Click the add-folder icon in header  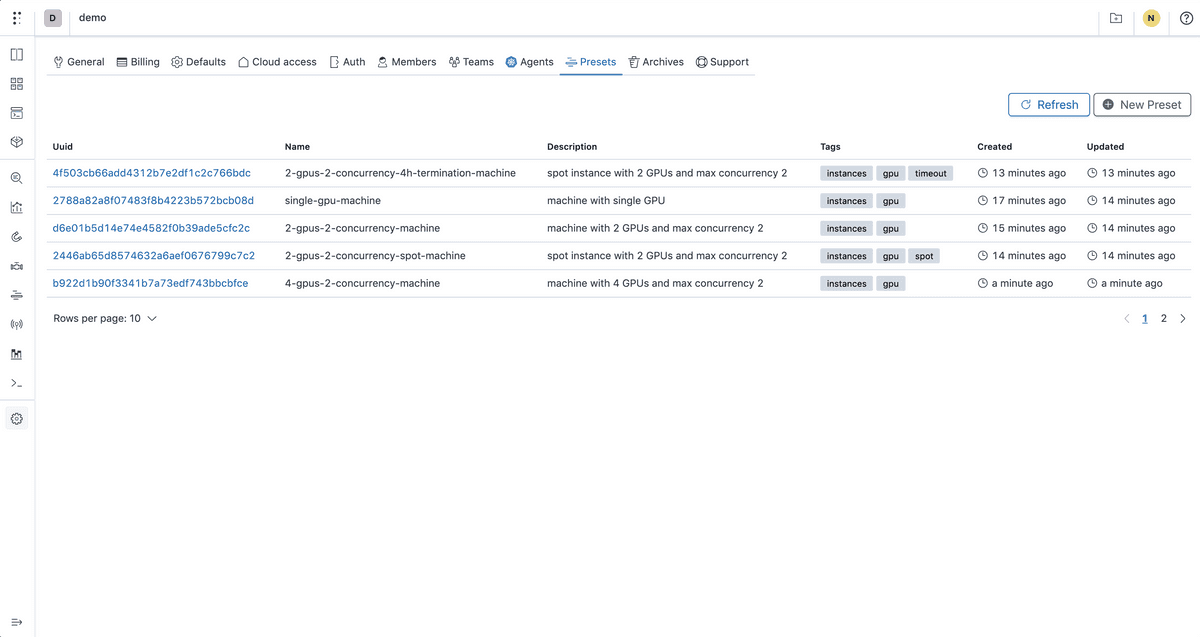tap(1116, 18)
